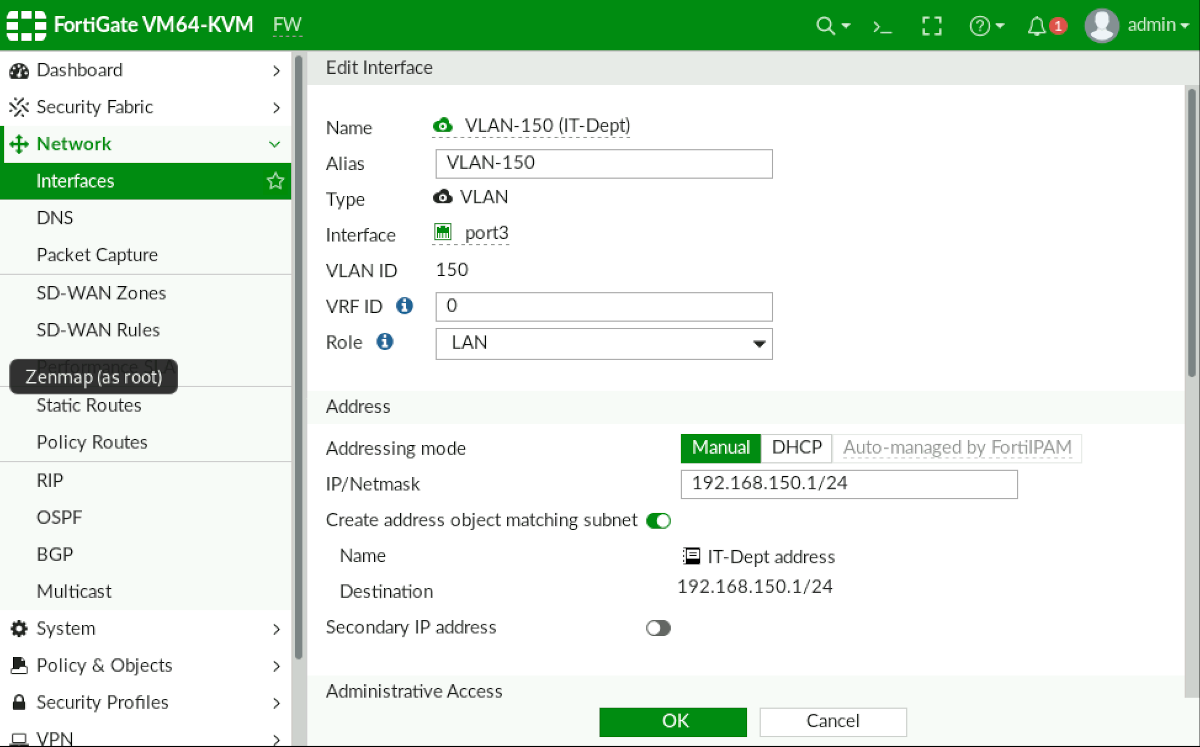The width and height of the screenshot is (1200, 747).
Task: Click the FortiGate grid logo
Action: [27, 25]
